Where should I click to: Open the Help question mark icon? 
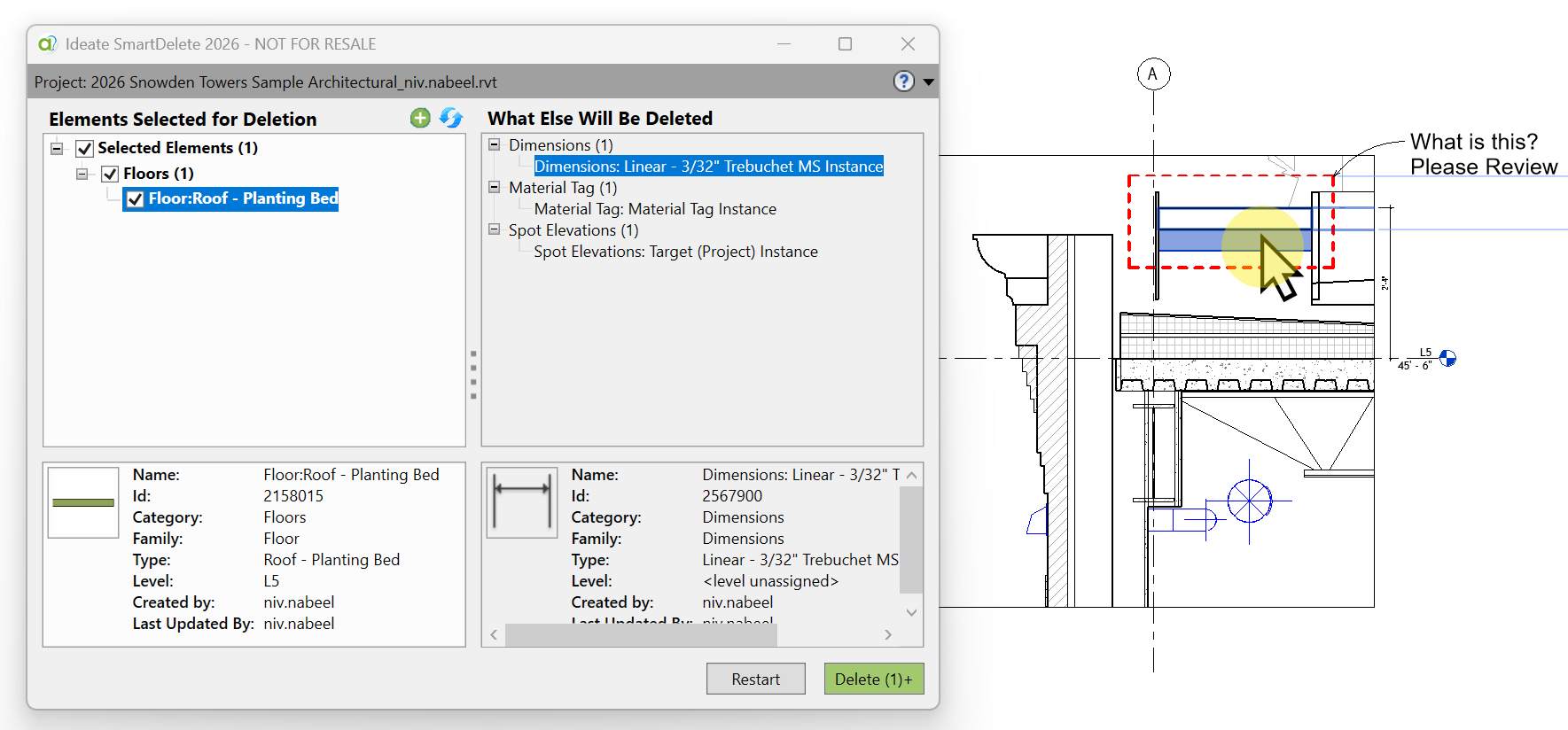903,82
